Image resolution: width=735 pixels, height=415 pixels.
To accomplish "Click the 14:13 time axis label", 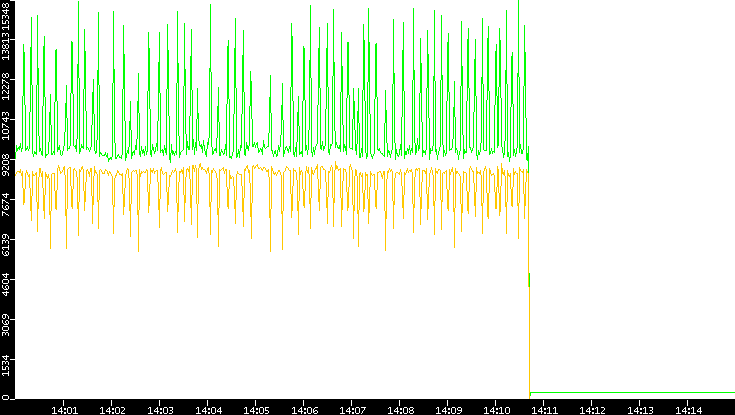I will tap(640, 410).
